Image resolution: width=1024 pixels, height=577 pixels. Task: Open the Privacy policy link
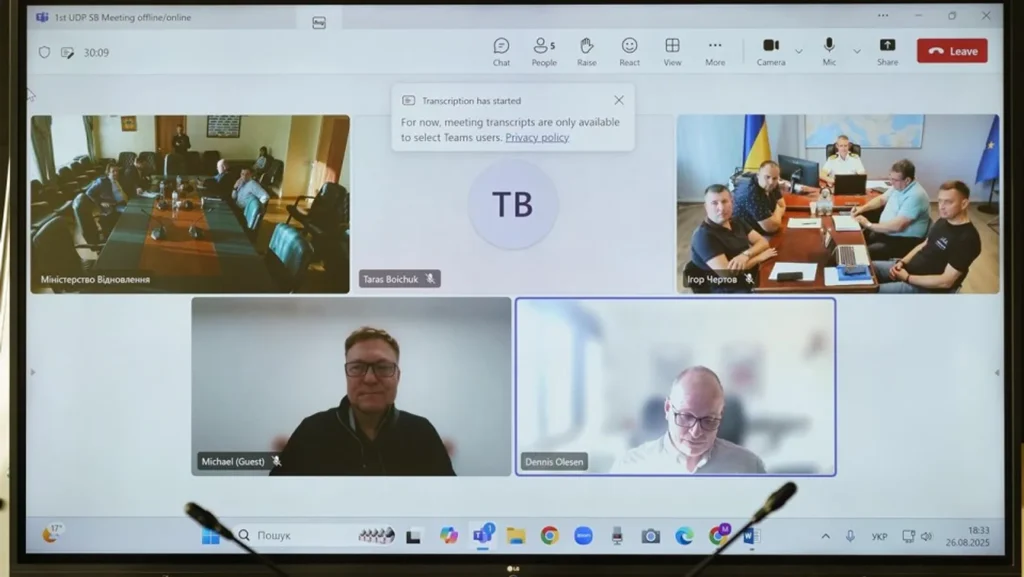click(537, 137)
